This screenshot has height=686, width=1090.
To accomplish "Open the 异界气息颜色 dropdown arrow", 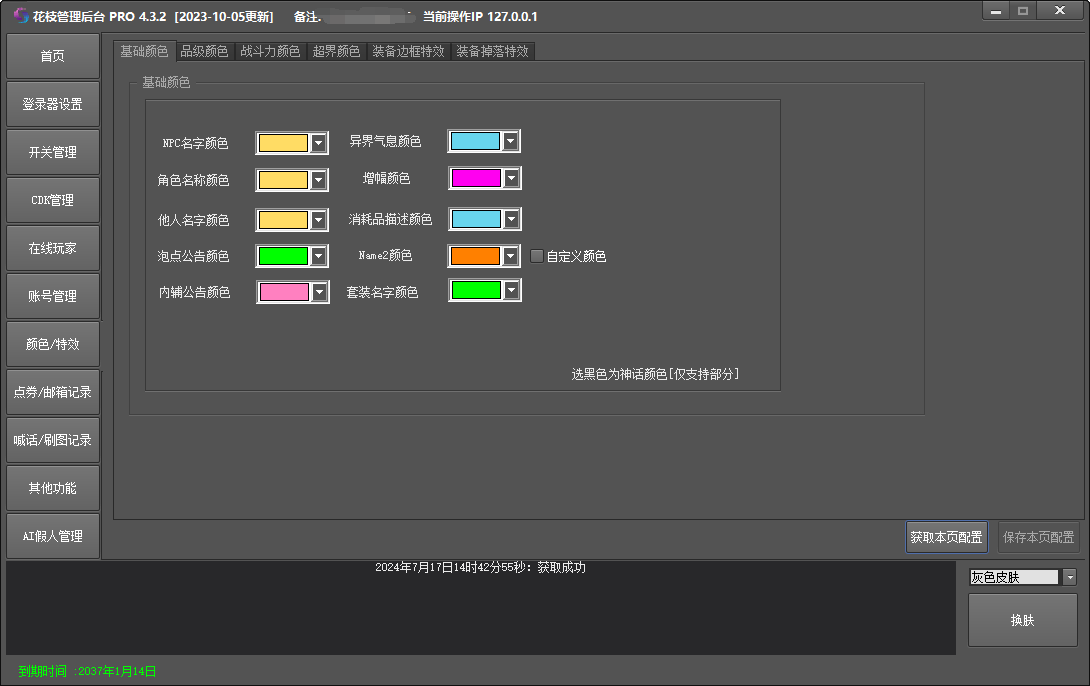I will click(x=510, y=142).
